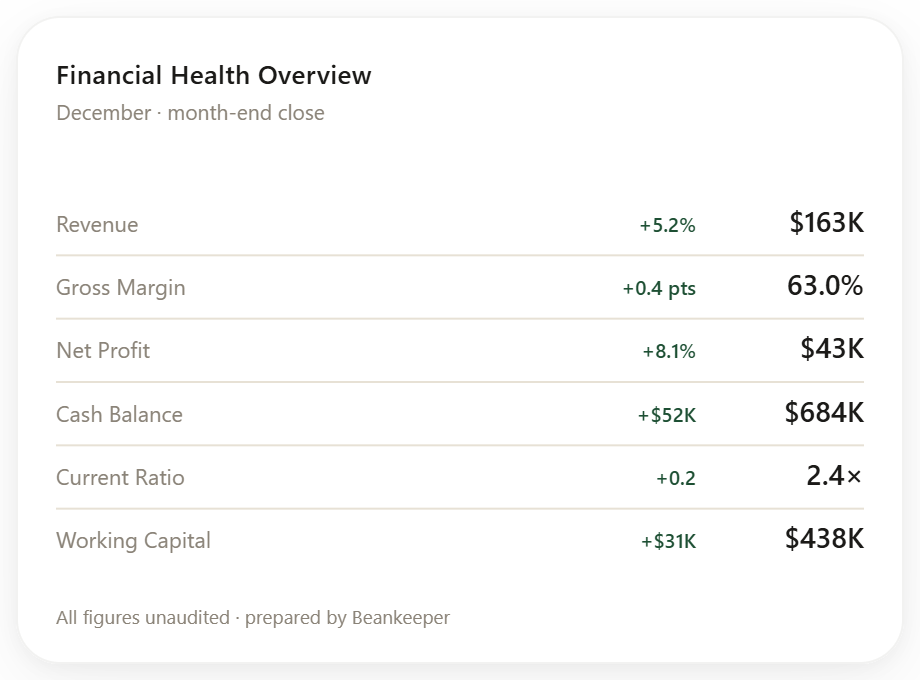
Task: Select the 63.0% gross margin value
Action: click(826, 286)
